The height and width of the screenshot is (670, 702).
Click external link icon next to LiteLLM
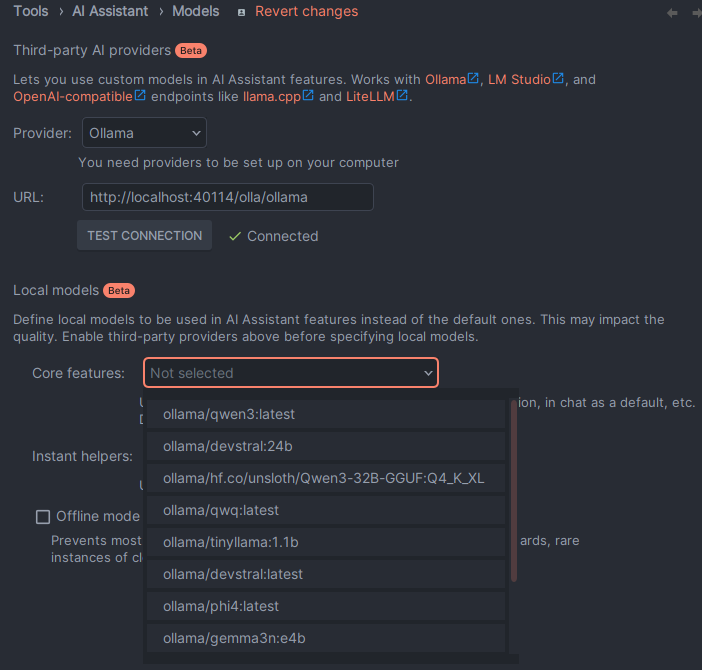[402, 95]
